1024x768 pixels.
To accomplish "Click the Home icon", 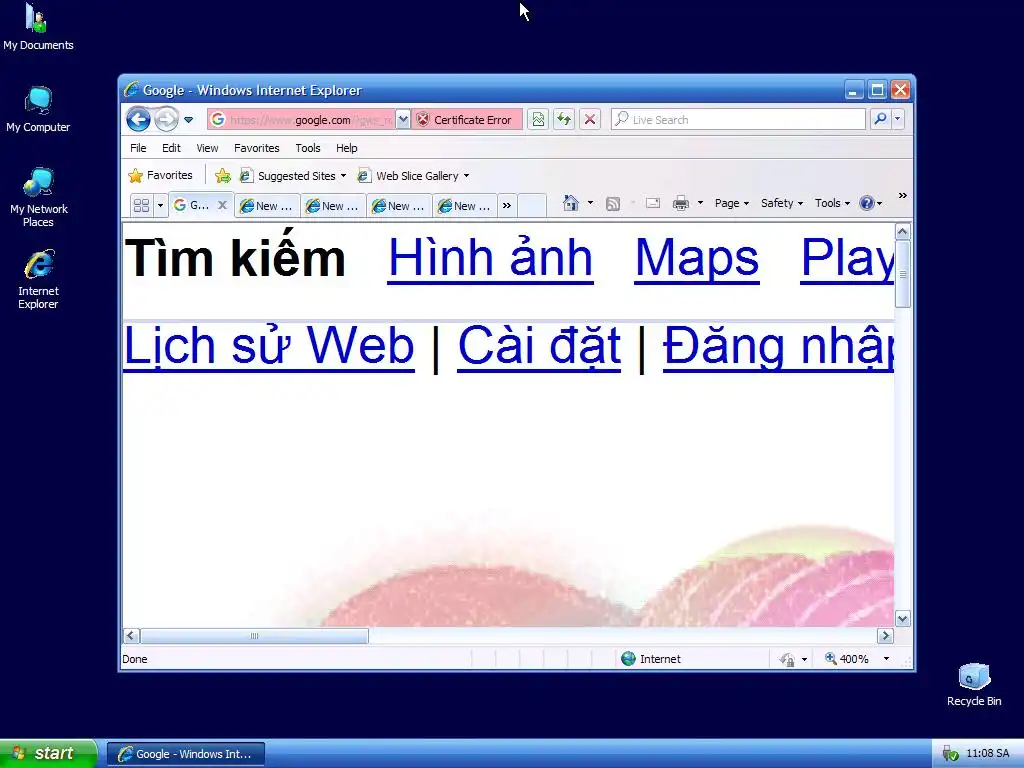I will [571, 203].
